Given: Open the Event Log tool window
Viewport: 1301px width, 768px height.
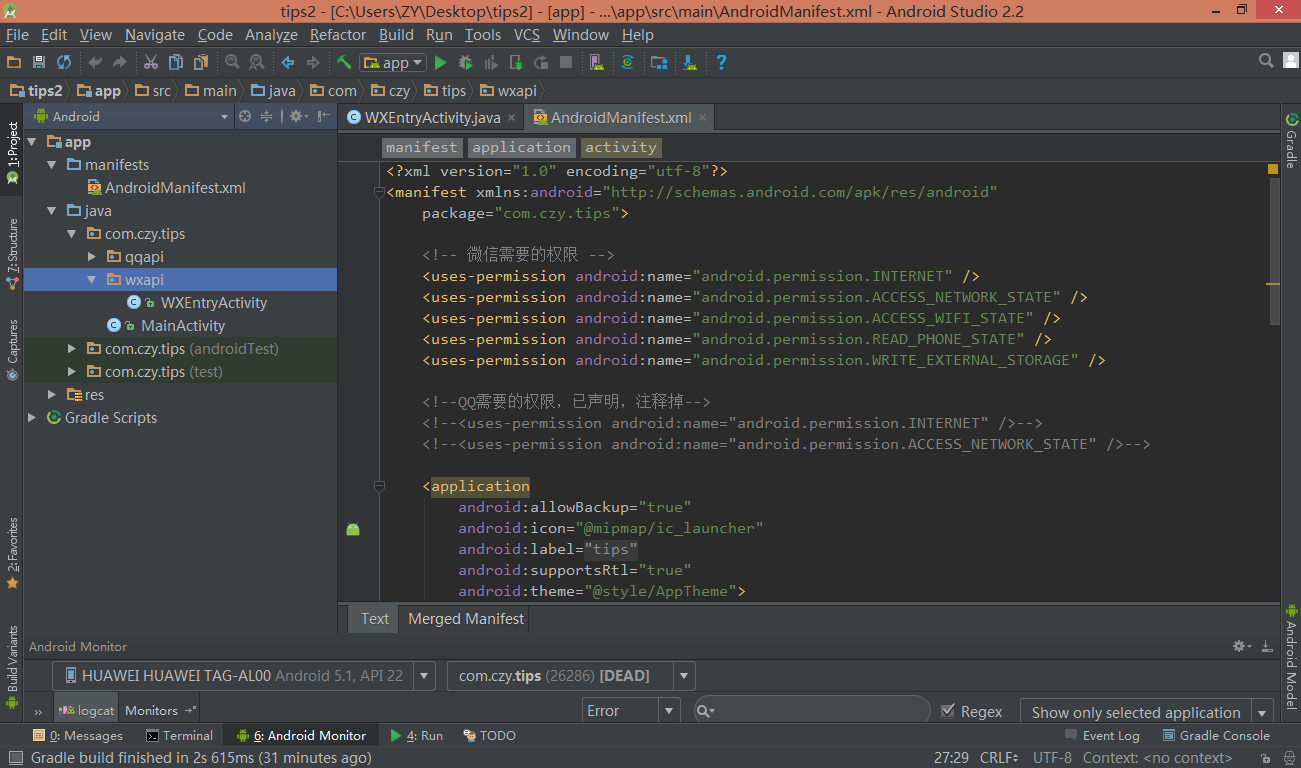Looking at the screenshot, I should pos(1101,736).
